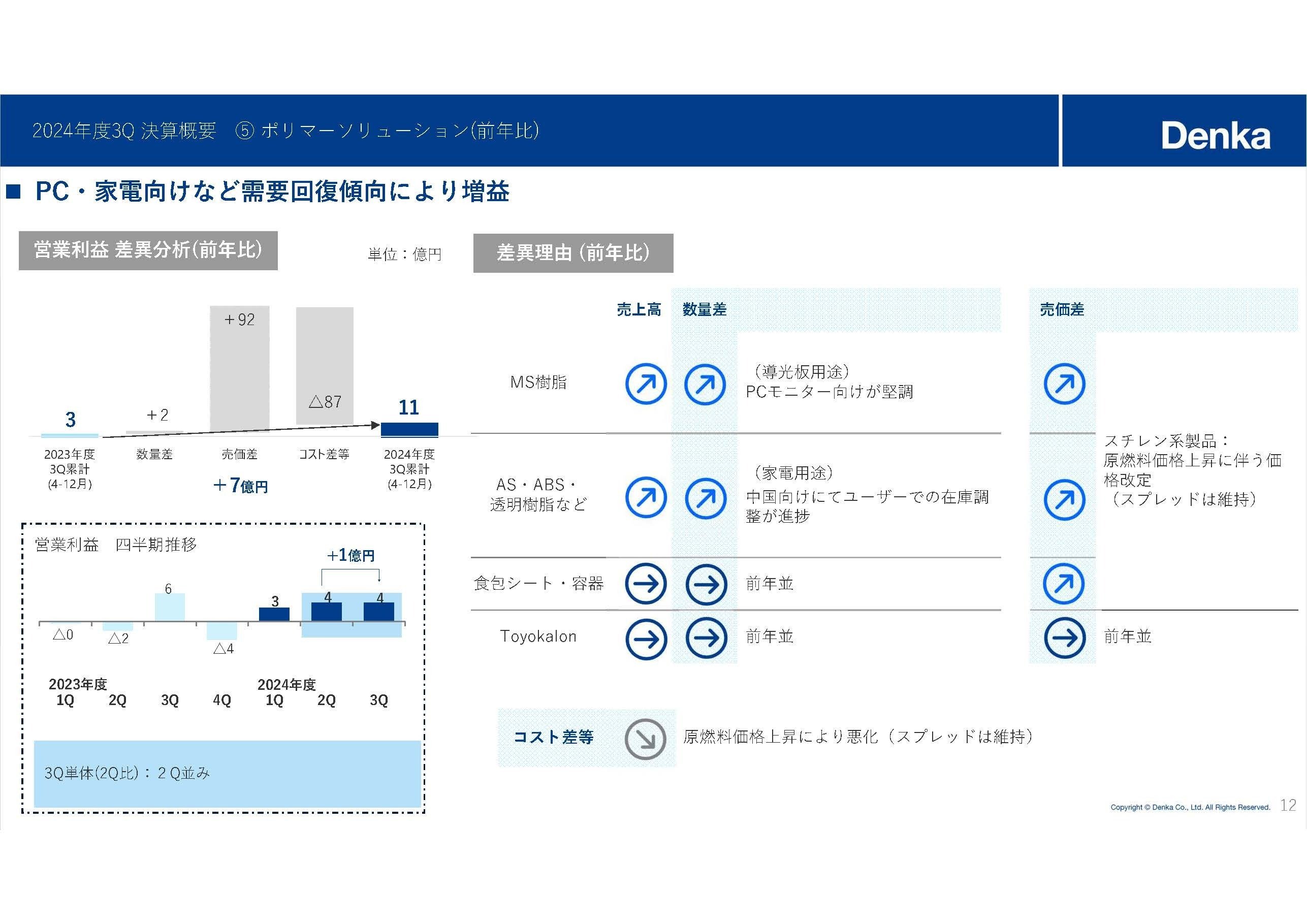Click the 営業利益 差異分析(前年比) gray label
The width and height of the screenshot is (1307, 924).
pos(148,250)
